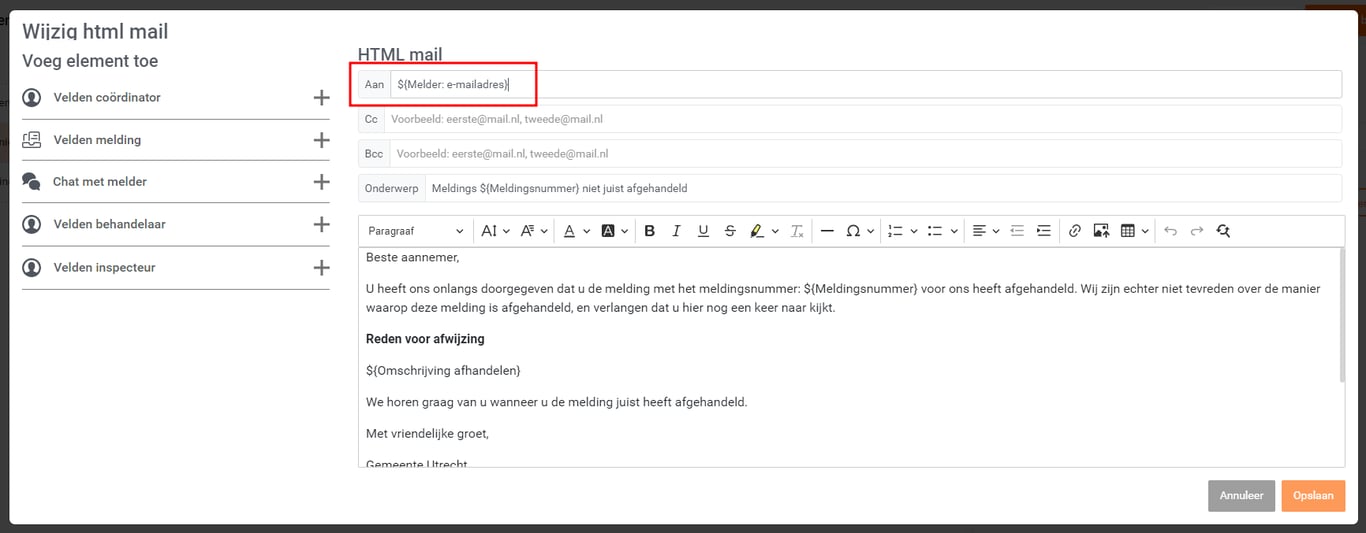This screenshot has width=1366, height=533.
Task: Increase indent of the paragraph
Action: 1044,231
